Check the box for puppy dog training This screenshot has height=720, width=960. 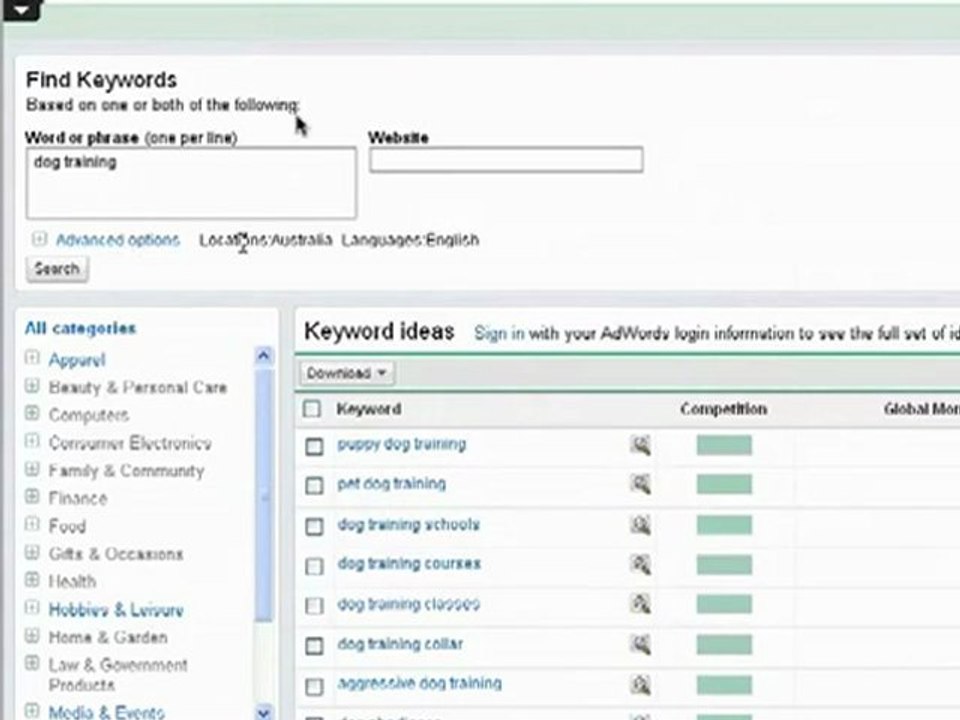point(314,446)
